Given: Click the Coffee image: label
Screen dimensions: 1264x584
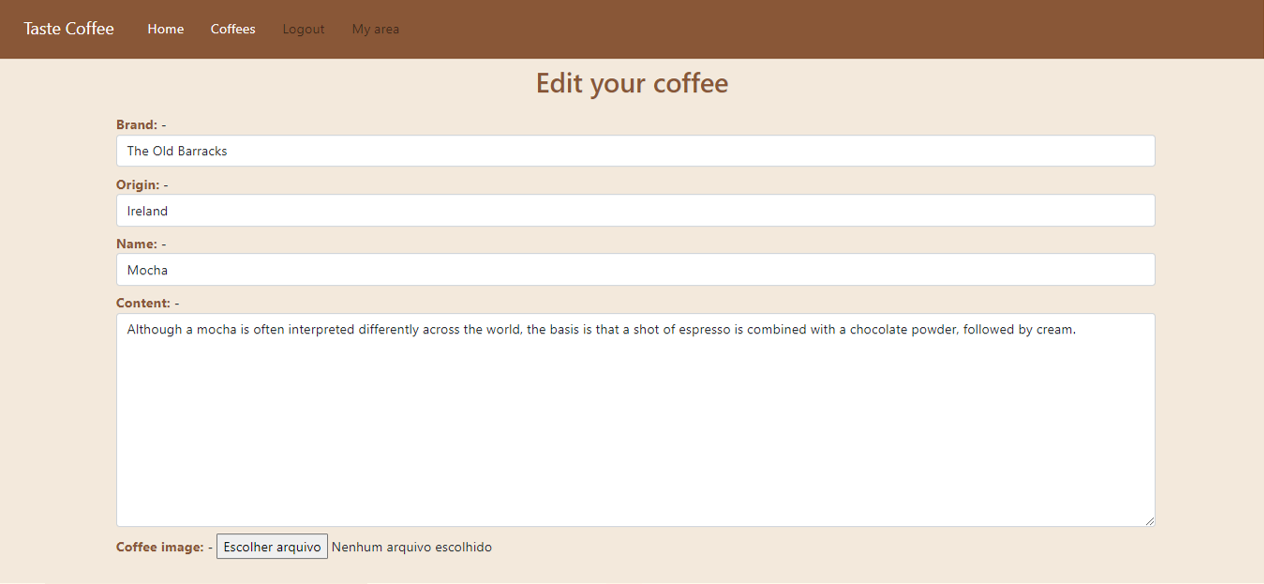Looking at the screenshot, I should coord(160,547).
